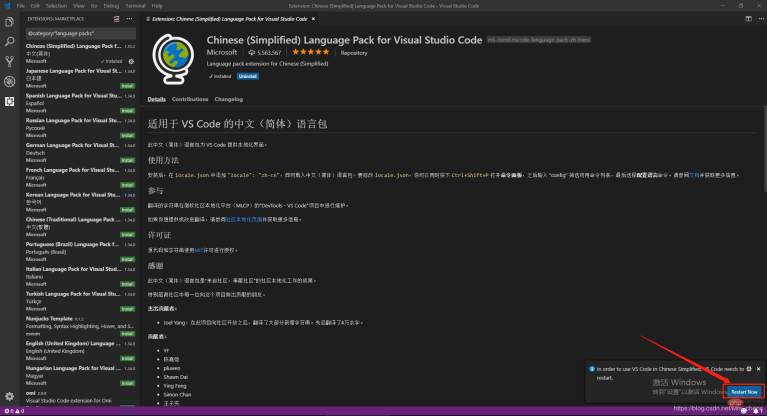Install the Korean Language Pack
Image resolution: width=767 pixels, height=416 pixels.
128,210
